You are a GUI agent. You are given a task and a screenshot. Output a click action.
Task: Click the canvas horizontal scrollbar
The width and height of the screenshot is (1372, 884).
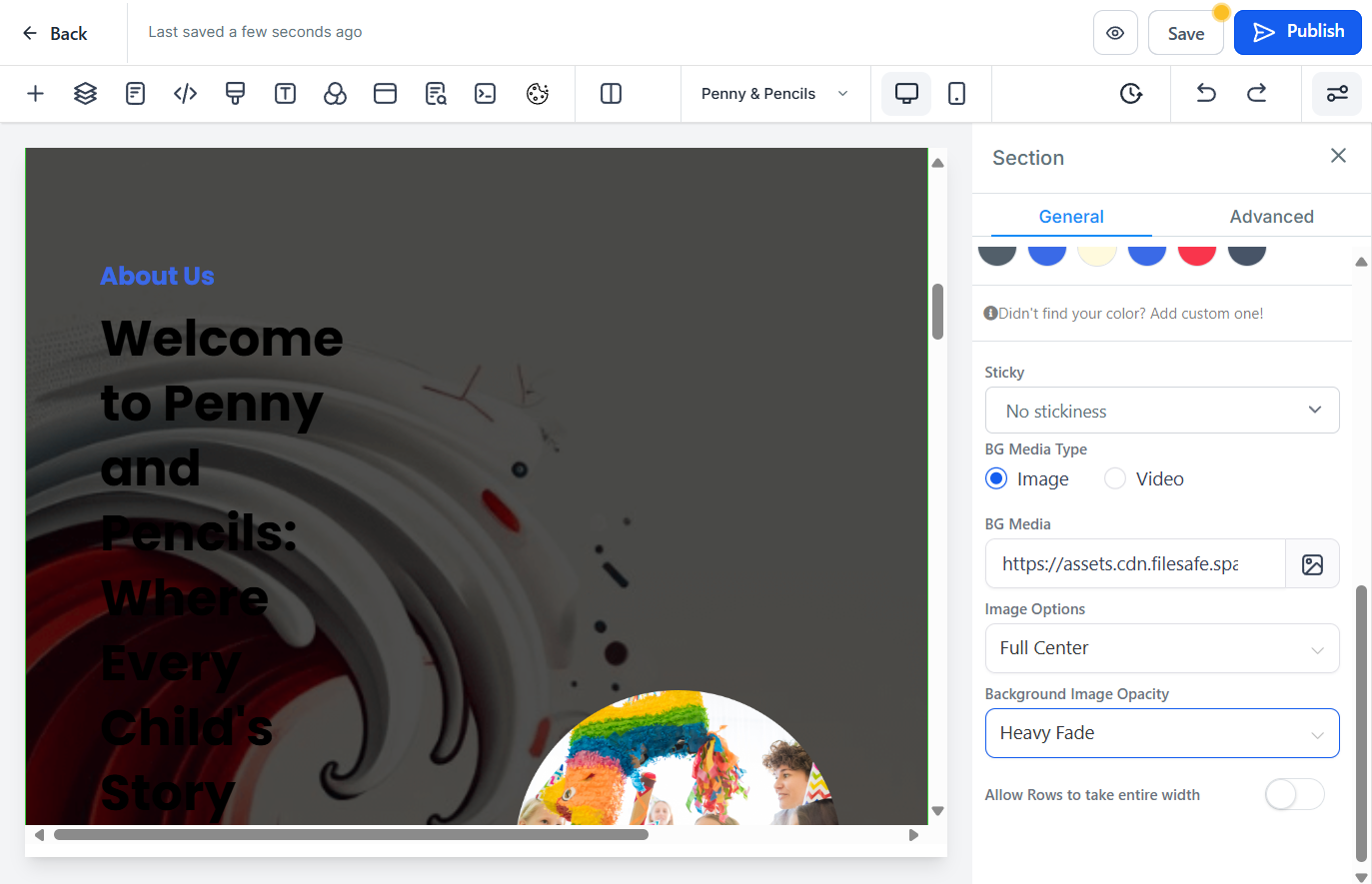(351, 835)
